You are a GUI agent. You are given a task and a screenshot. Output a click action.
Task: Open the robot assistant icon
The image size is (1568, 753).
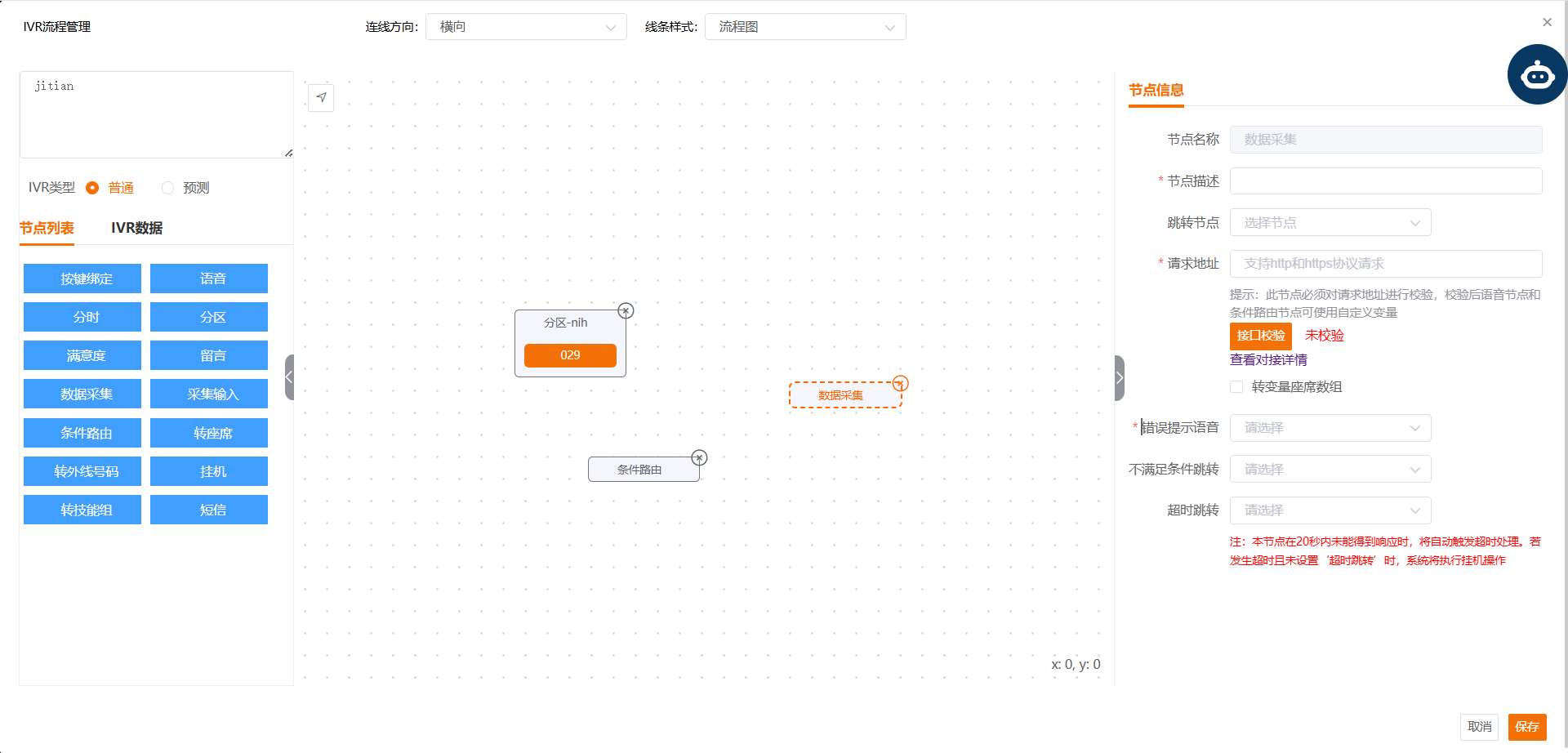1536,75
